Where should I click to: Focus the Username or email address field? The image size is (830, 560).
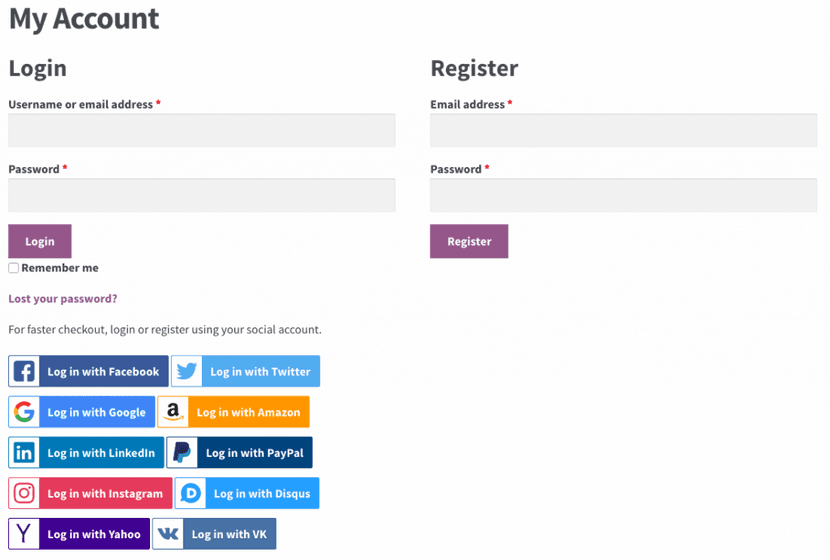pyautogui.click(x=202, y=130)
